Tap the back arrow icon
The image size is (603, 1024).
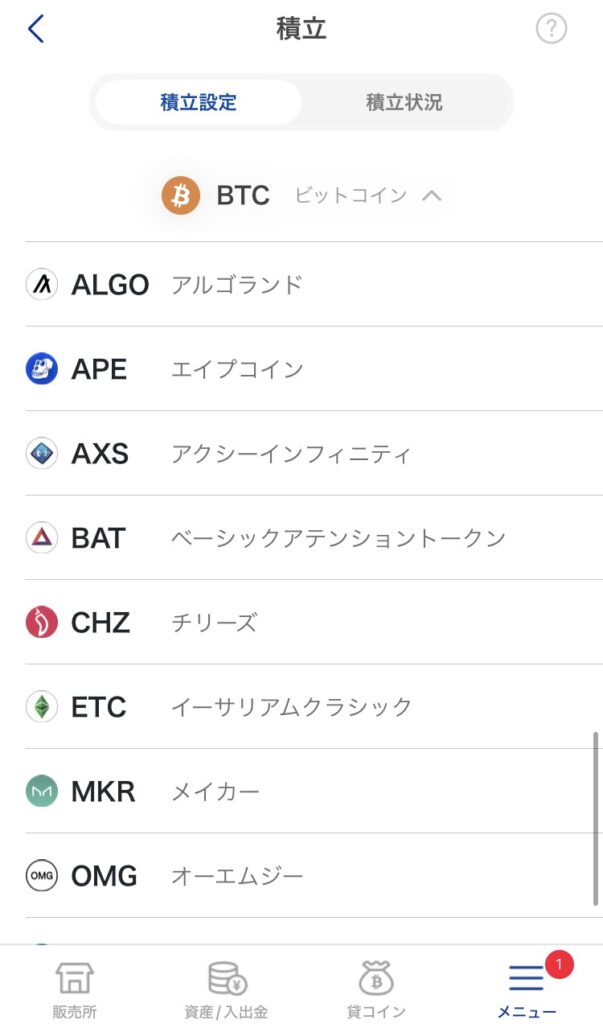pyautogui.click(x=36, y=29)
